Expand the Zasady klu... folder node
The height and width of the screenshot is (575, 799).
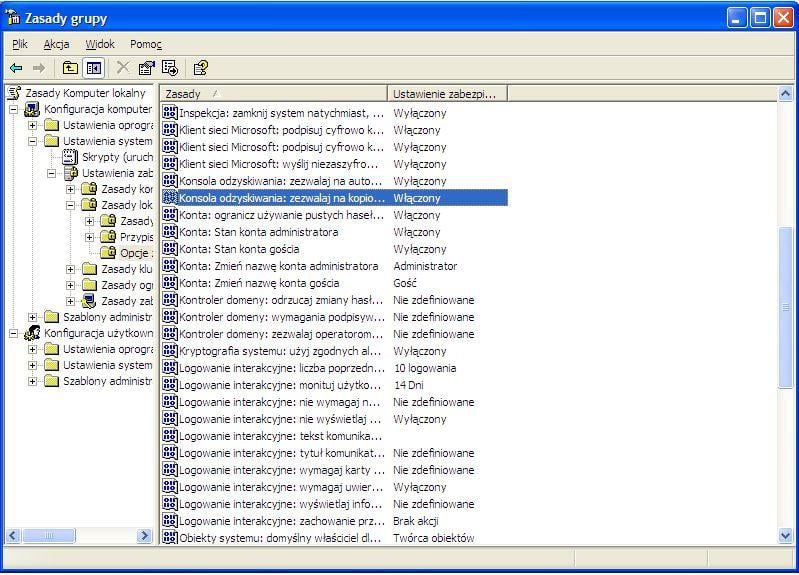click(x=71, y=269)
